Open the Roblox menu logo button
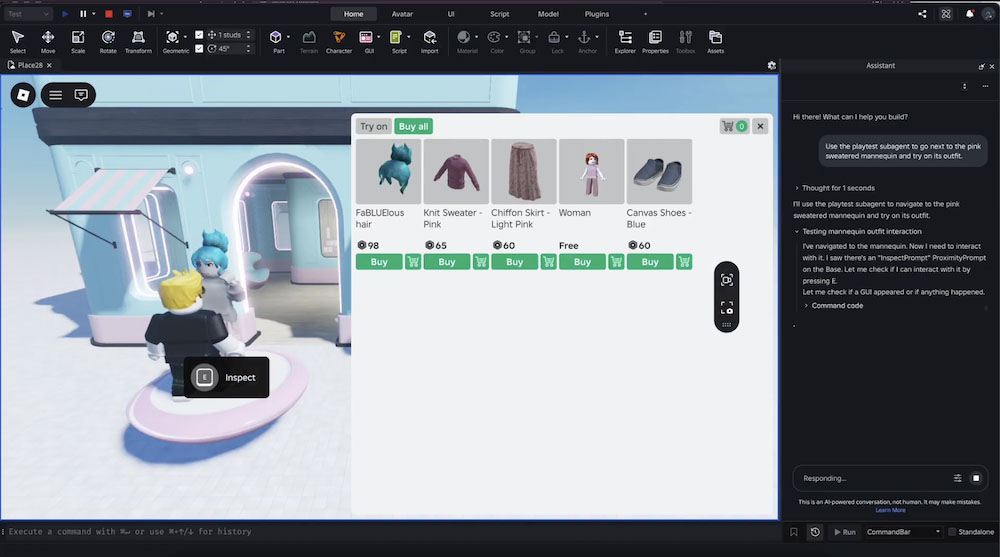The height and width of the screenshot is (557, 1000). (x=23, y=95)
